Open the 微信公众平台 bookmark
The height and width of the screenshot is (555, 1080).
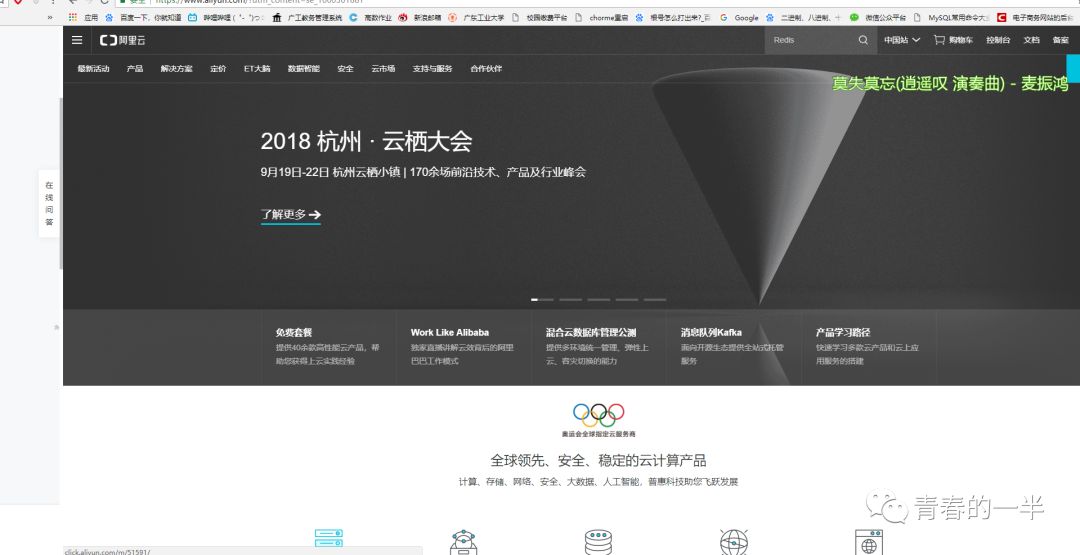[x=878, y=17]
